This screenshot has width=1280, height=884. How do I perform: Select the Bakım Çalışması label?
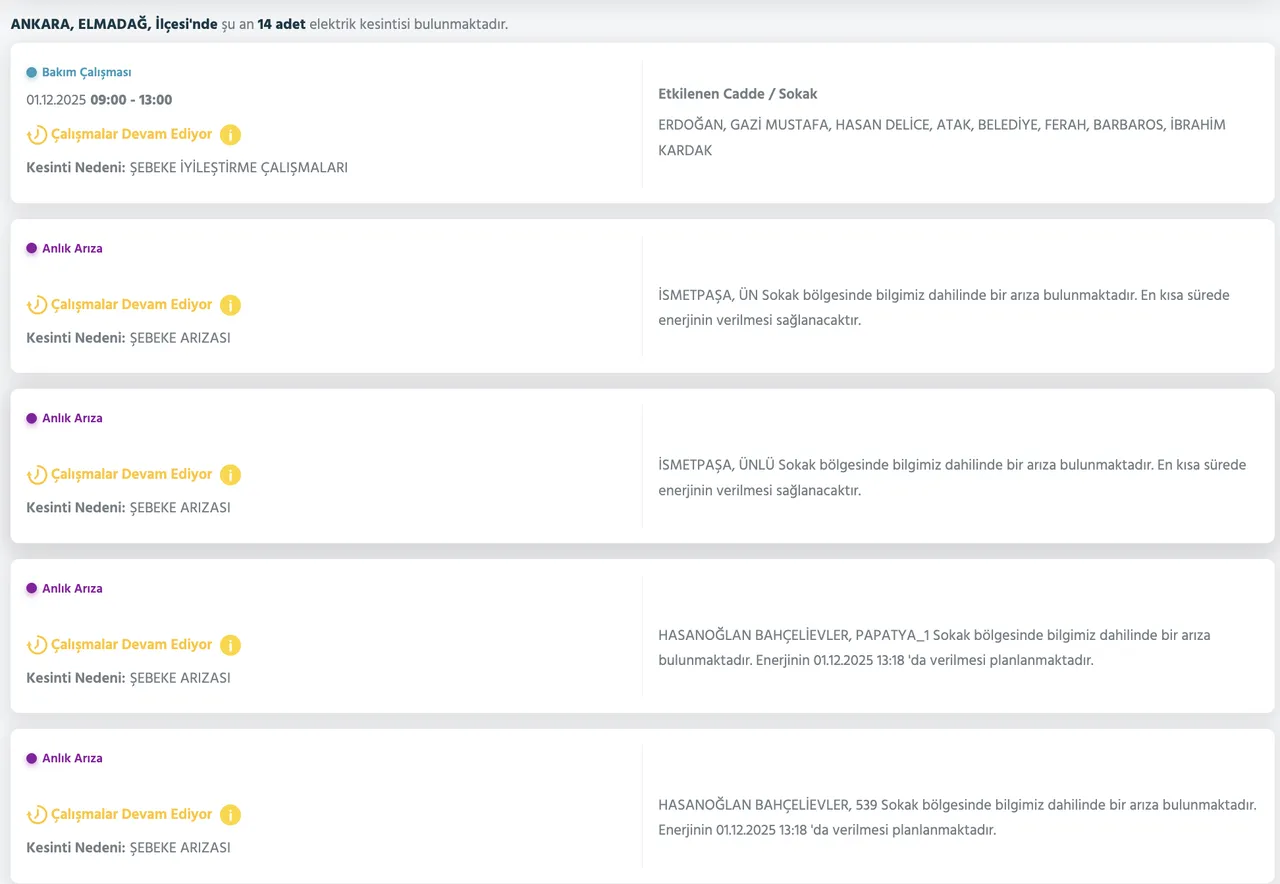(x=86, y=73)
